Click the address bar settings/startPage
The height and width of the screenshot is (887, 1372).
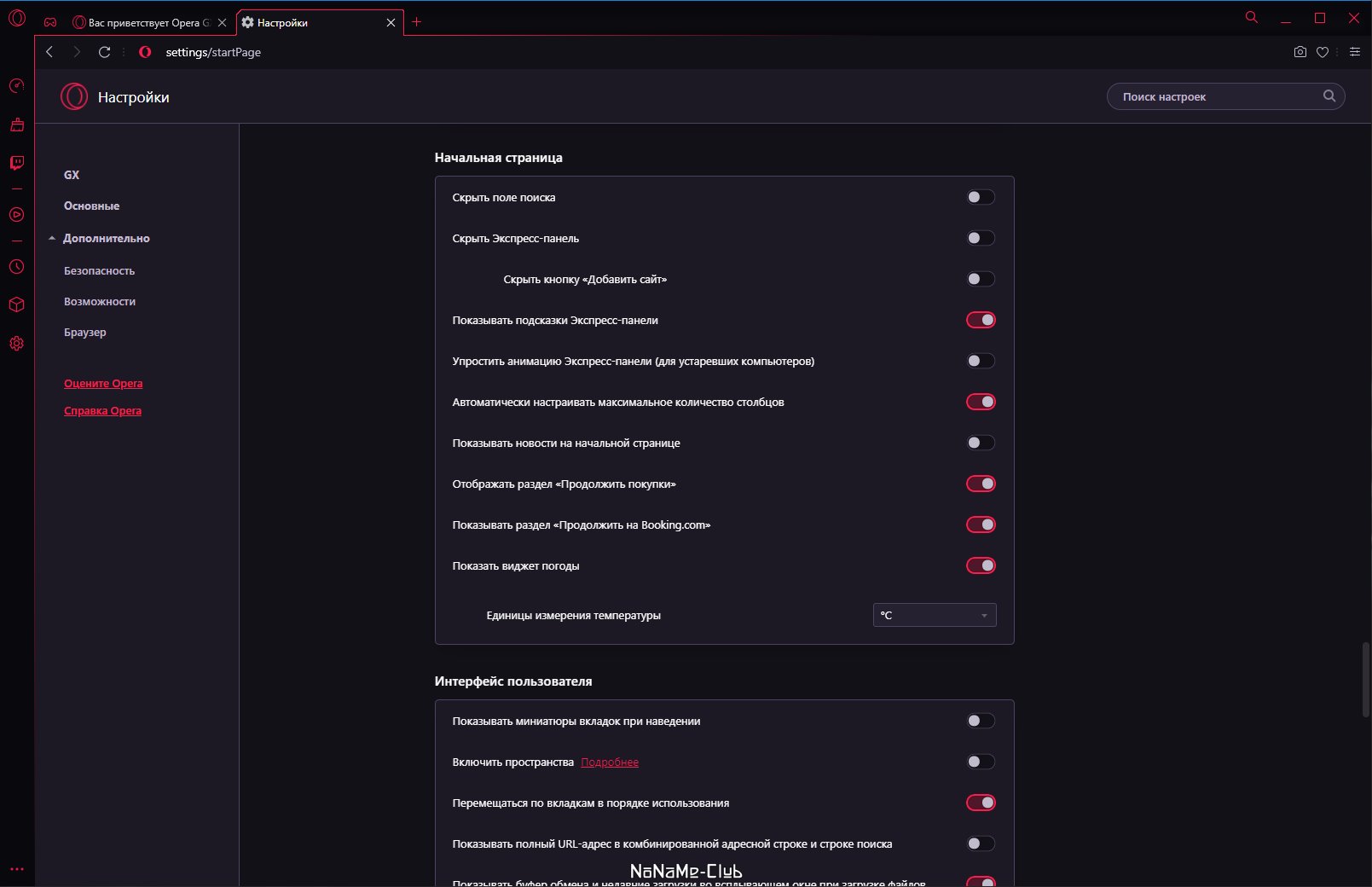(x=213, y=52)
